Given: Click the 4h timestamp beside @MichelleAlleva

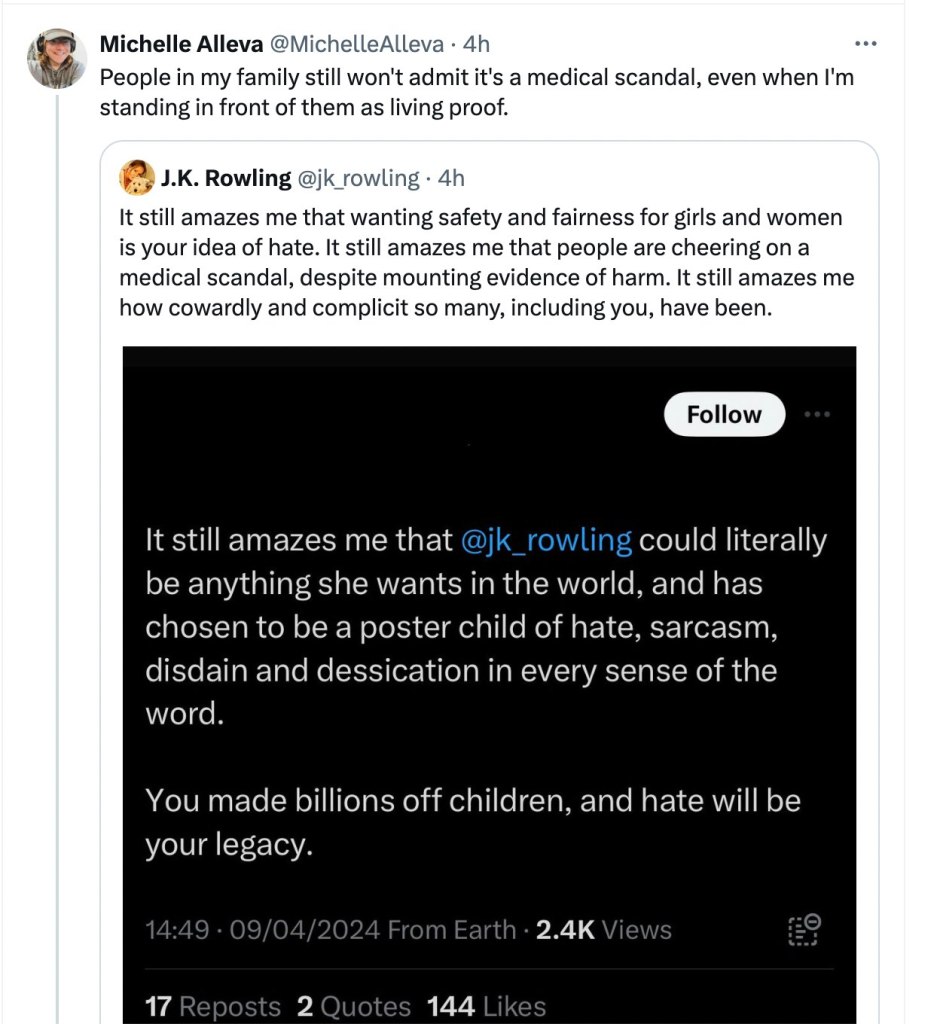Looking at the screenshot, I should 477,44.
